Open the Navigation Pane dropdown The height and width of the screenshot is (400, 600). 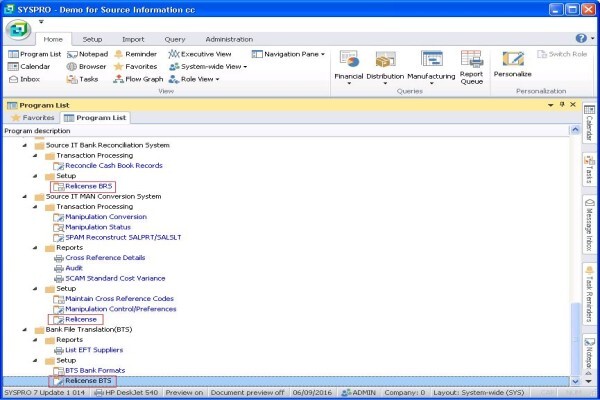(288, 54)
